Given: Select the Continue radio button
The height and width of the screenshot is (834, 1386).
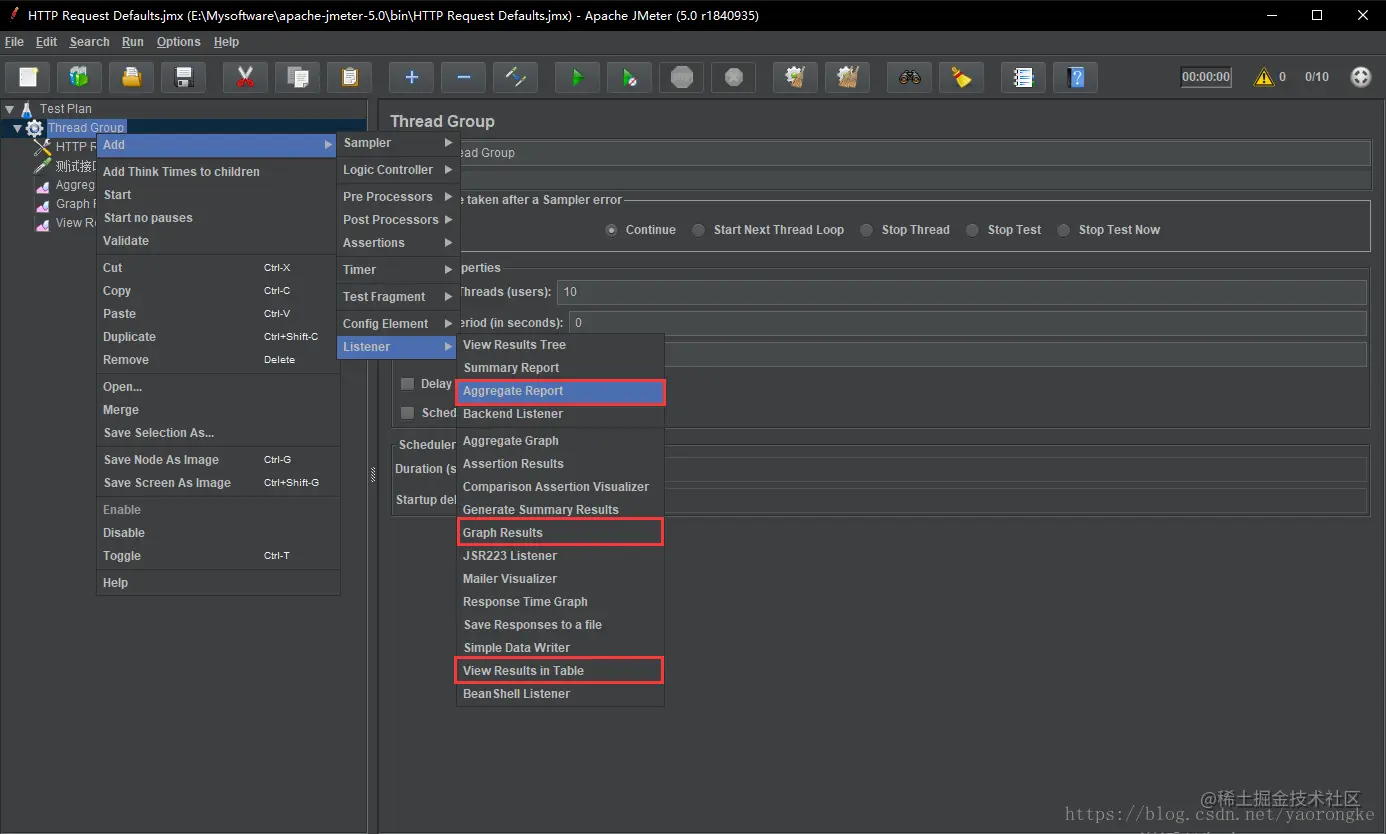Looking at the screenshot, I should [612, 230].
